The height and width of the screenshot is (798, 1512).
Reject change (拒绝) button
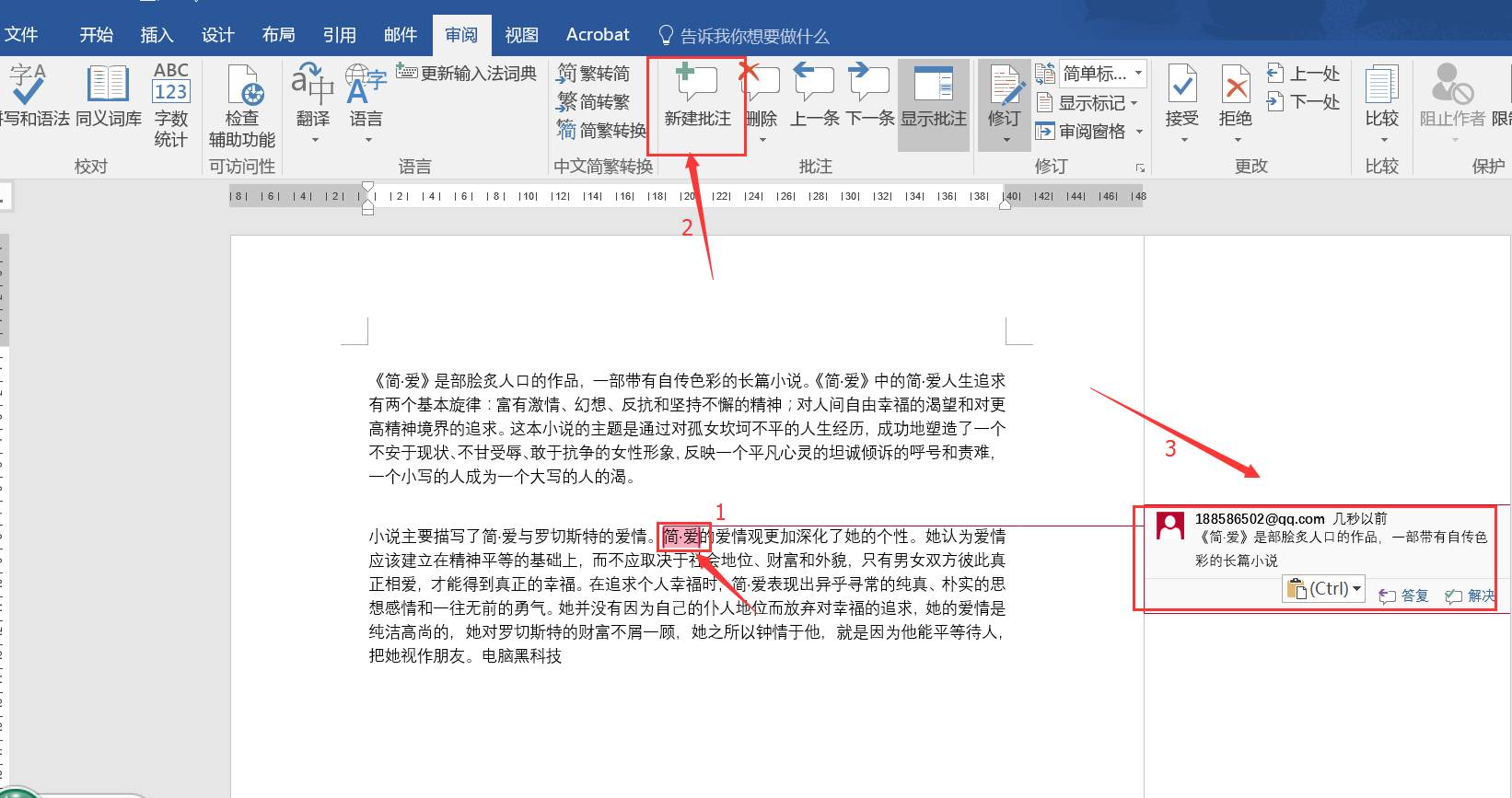click(x=1236, y=96)
